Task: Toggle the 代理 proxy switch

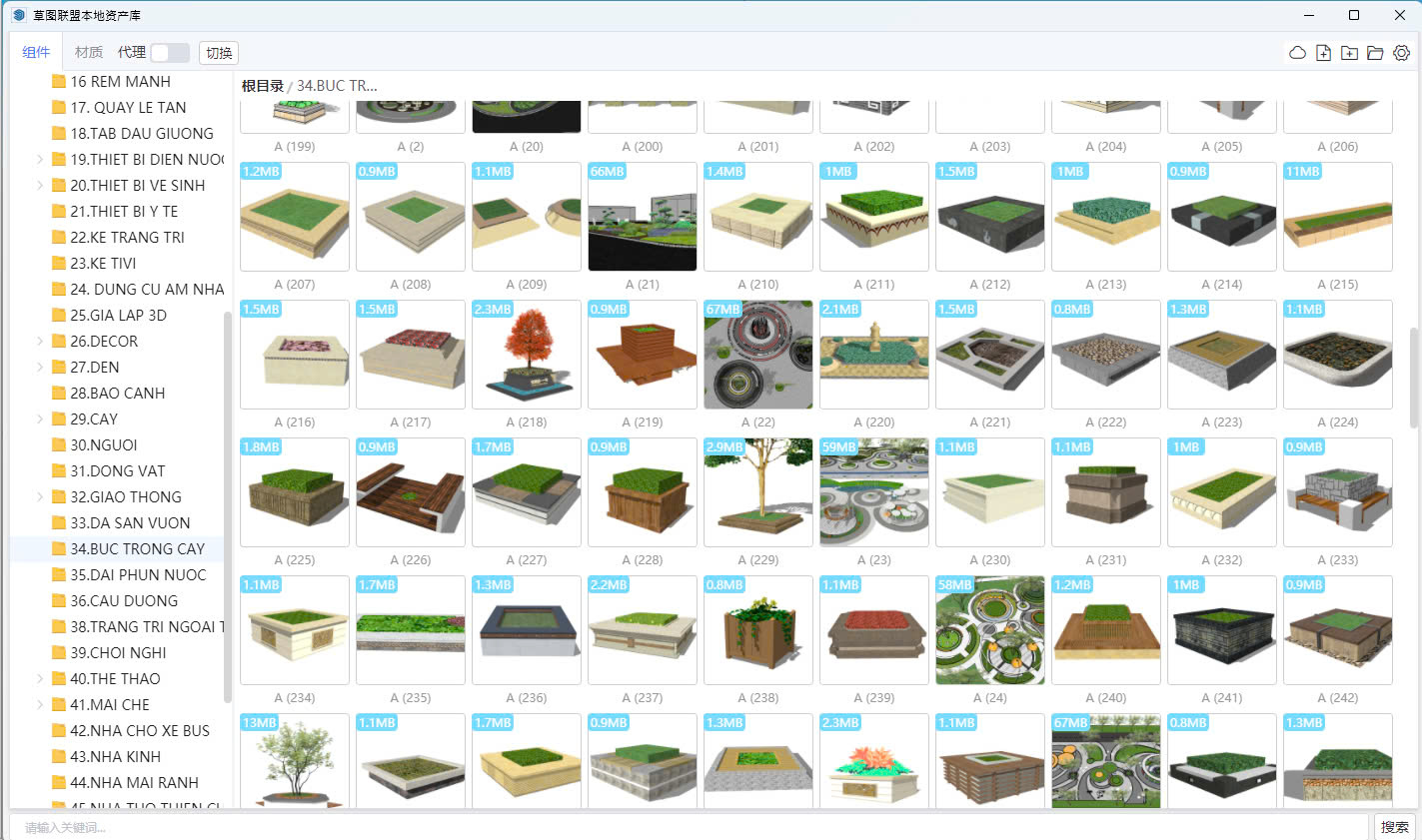Action: pyautogui.click(x=170, y=53)
